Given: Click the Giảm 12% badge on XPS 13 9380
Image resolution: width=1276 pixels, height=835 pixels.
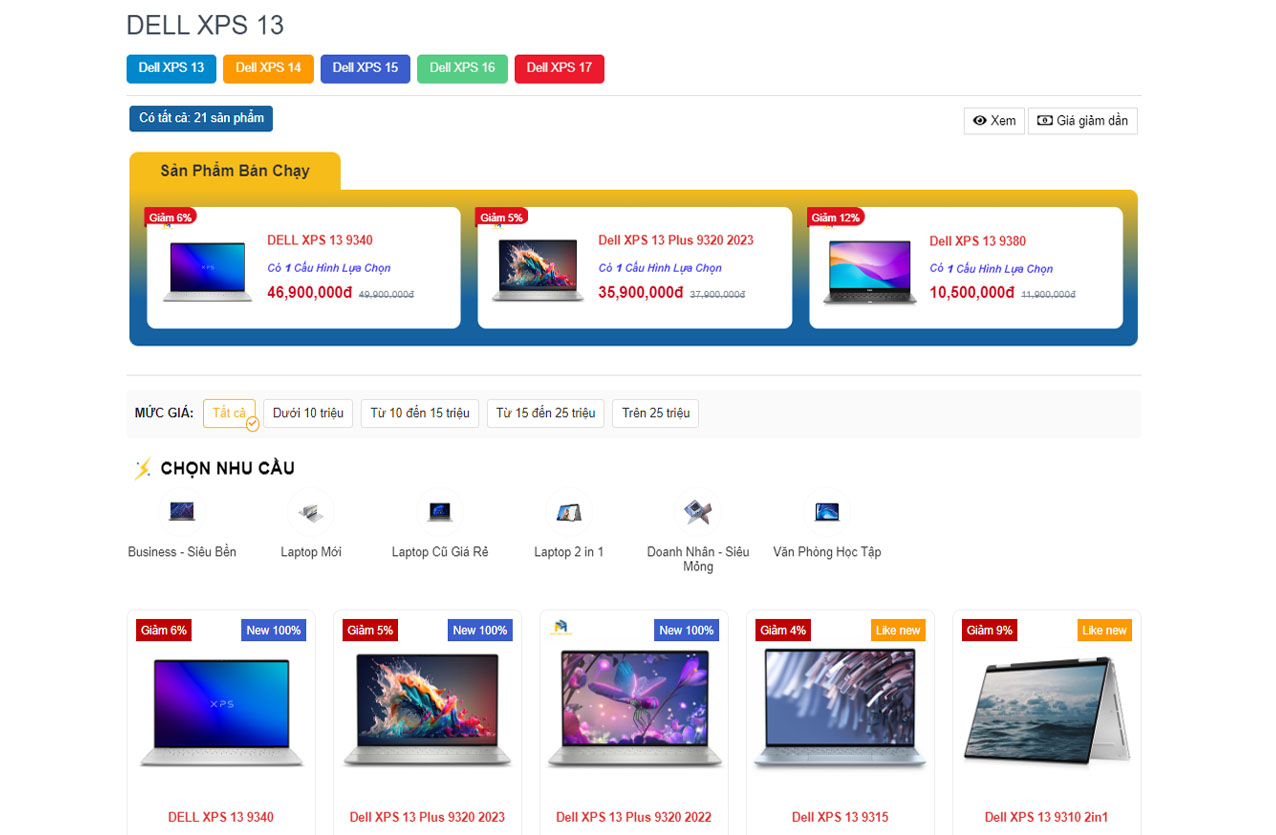Looking at the screenshot, I should [835, 217].
